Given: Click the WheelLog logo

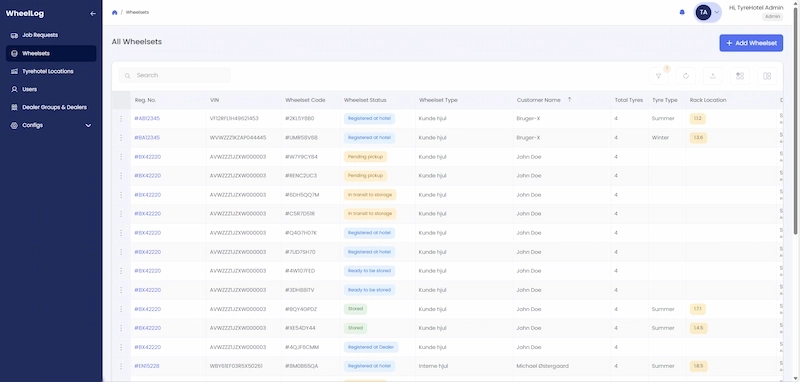Looking at the screenshot, I should pyautogui.click(x=24, y=14).
